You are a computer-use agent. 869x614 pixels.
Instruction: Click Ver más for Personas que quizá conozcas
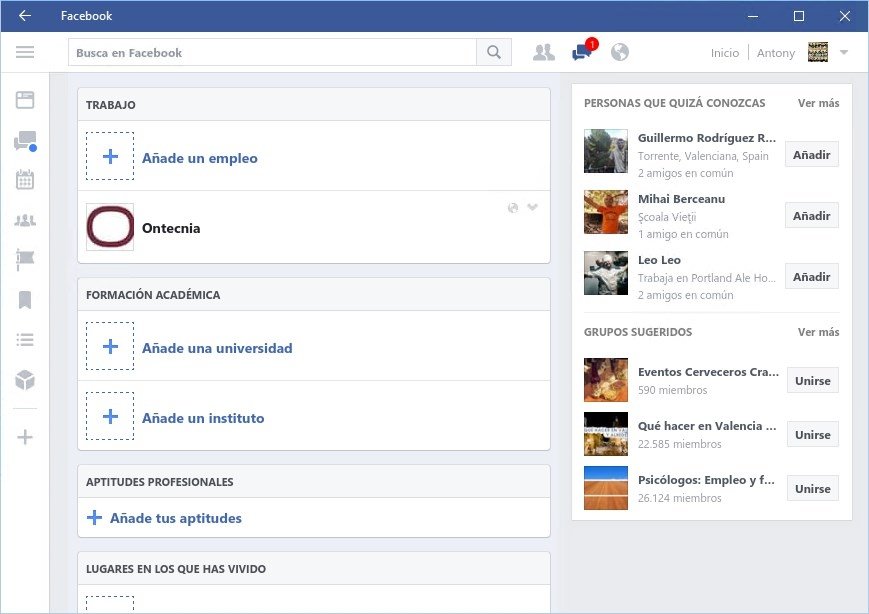pos(819,103)
